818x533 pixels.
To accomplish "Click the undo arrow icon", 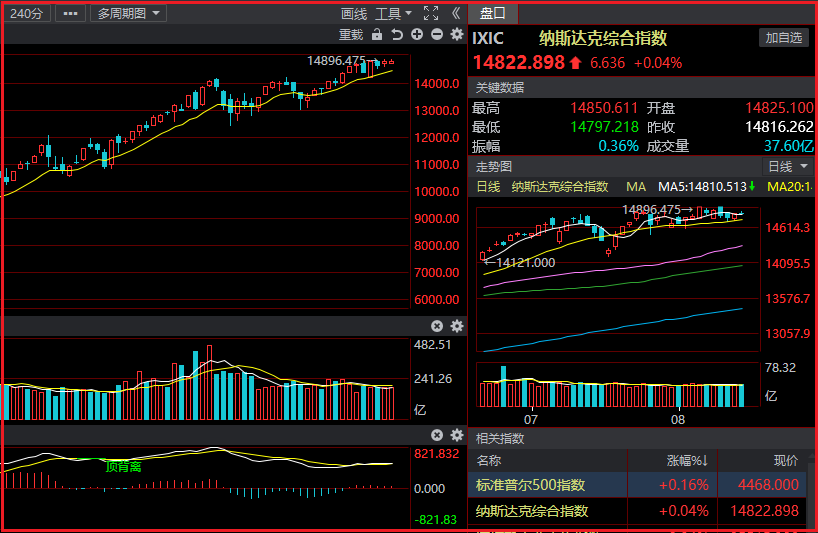I will click(397, 35).
